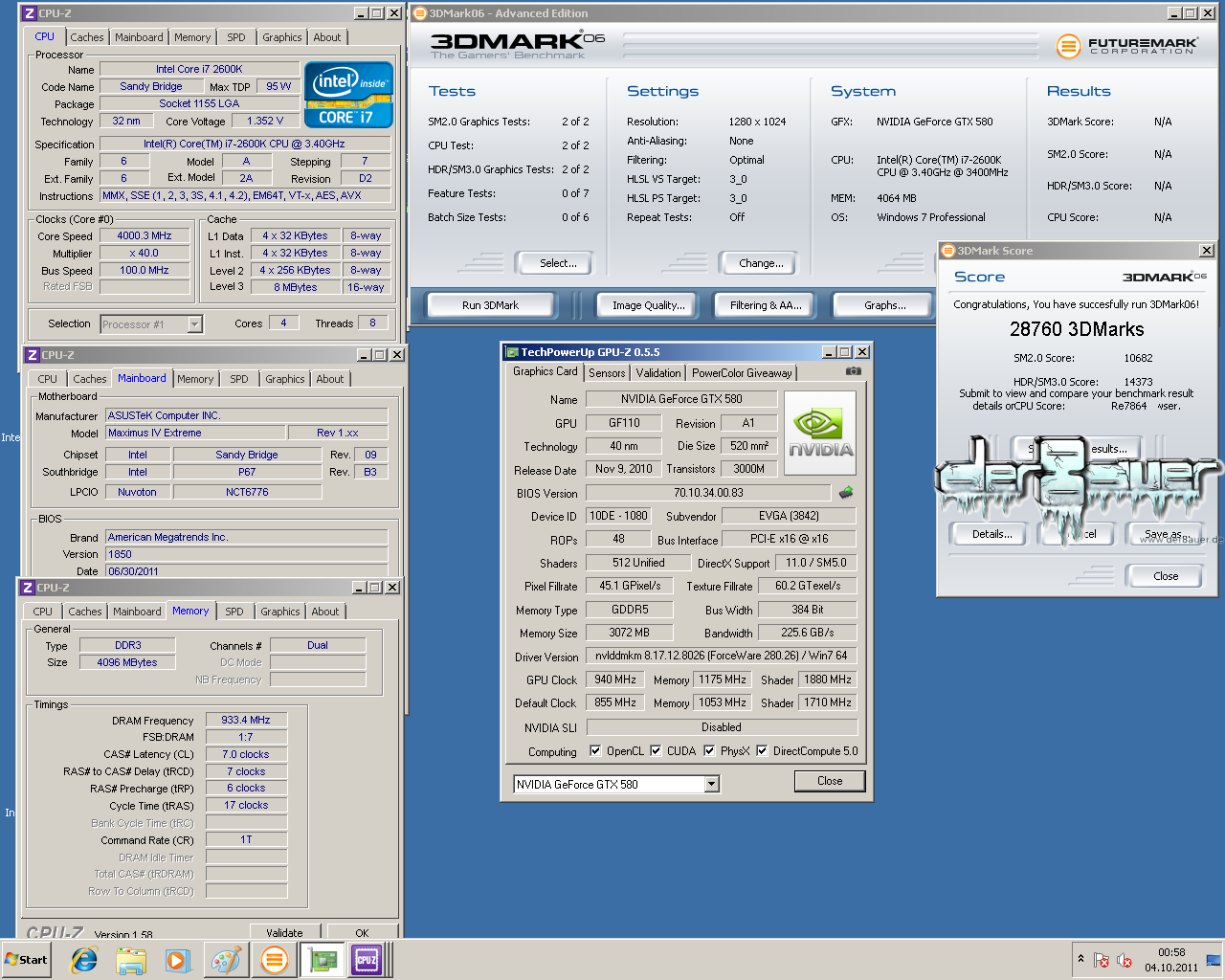1225x980 pixels.
Task: Open Validation tab in GPU-Z
Action: pyautogui.click(x=658, y=373)
